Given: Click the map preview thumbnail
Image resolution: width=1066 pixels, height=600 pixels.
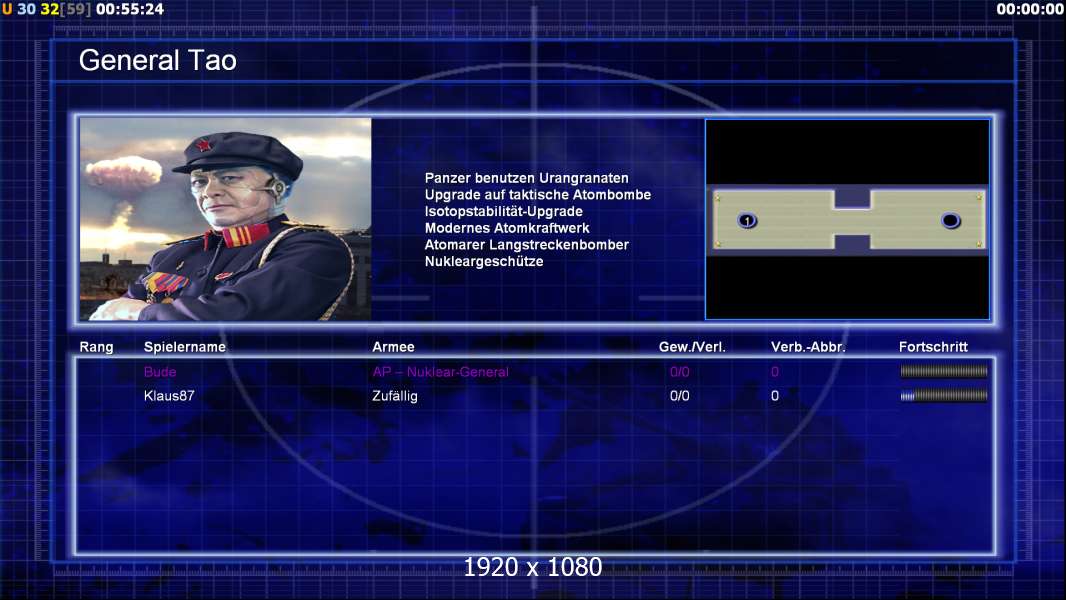Looking at the screenshot, I should click(847, 219).
